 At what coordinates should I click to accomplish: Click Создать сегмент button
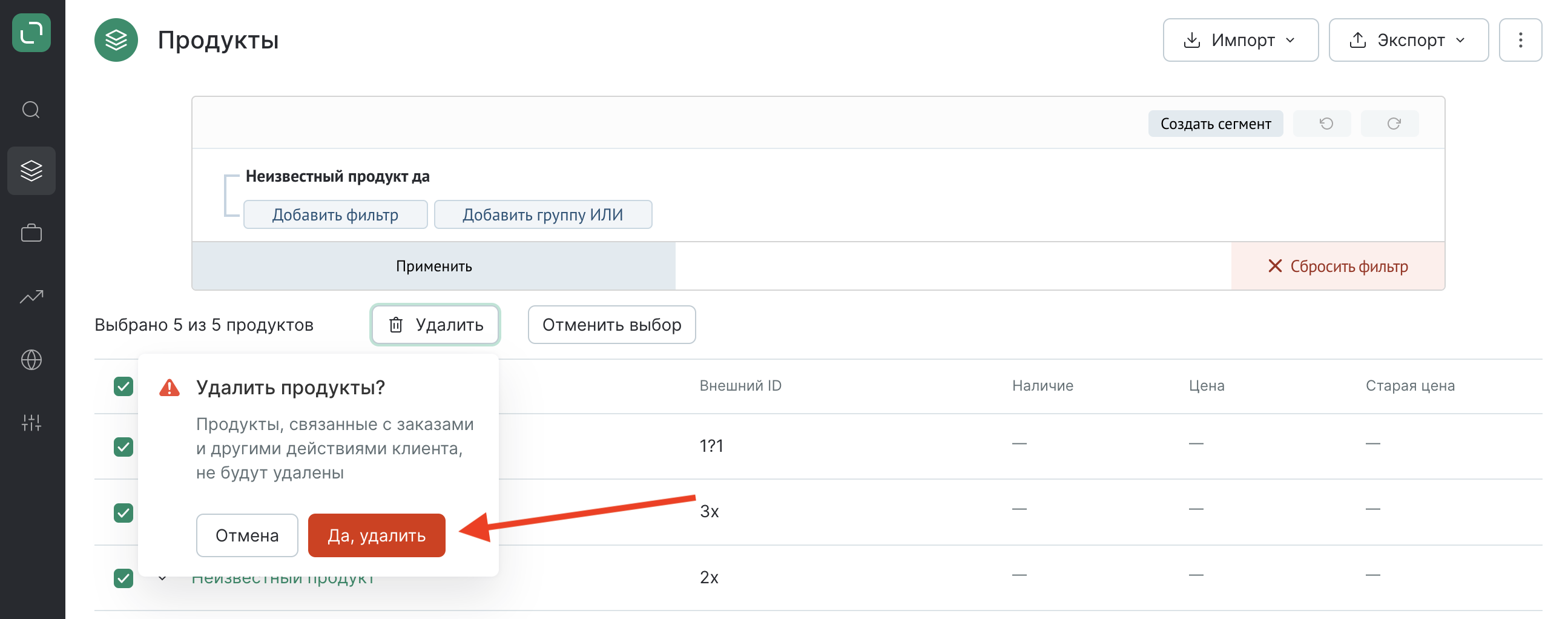point(1216,124)
